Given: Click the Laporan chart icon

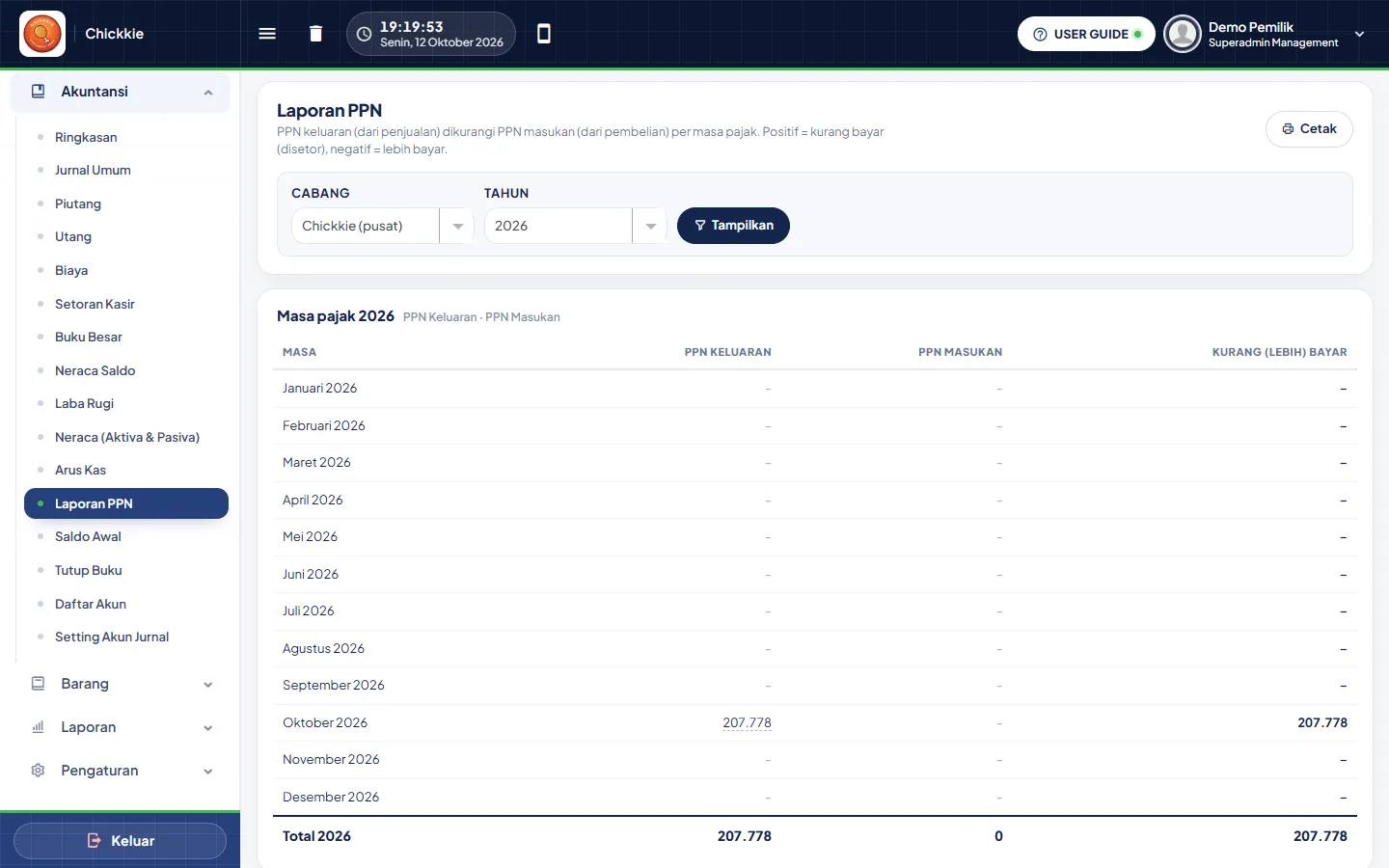Looking at the screenshot, I should [x=39, y=727].
